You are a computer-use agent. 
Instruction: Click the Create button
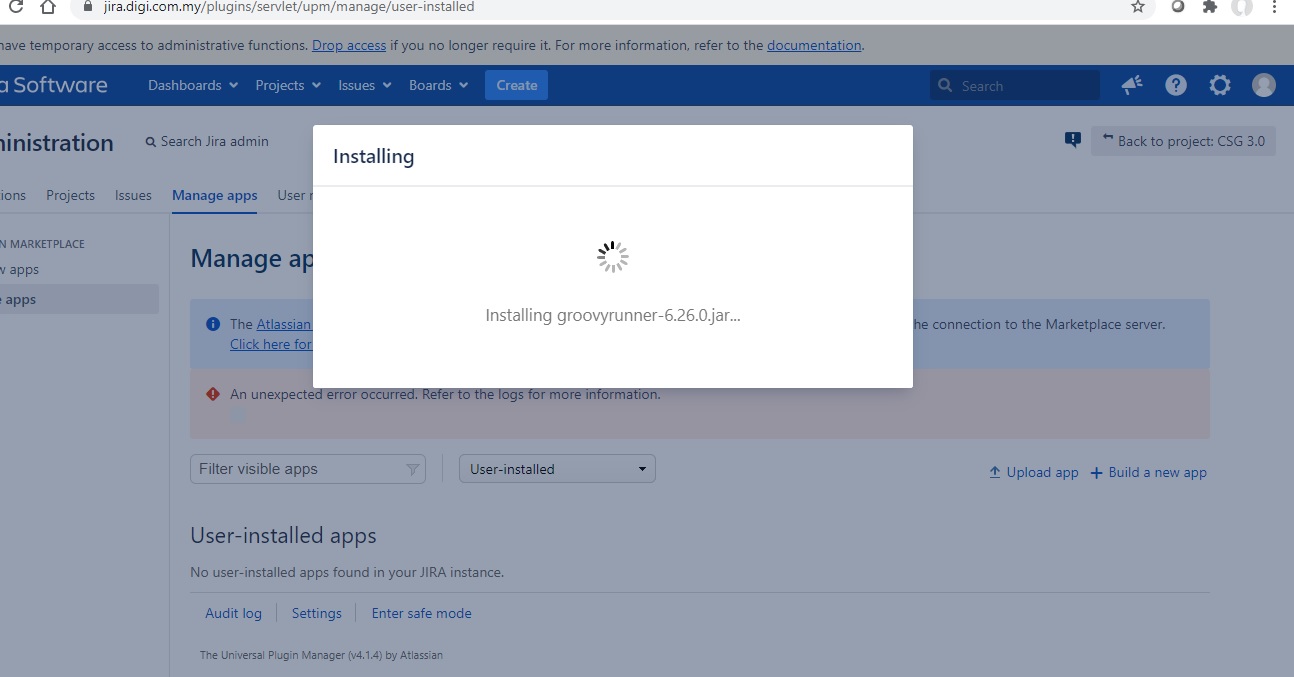pos(516,85)
